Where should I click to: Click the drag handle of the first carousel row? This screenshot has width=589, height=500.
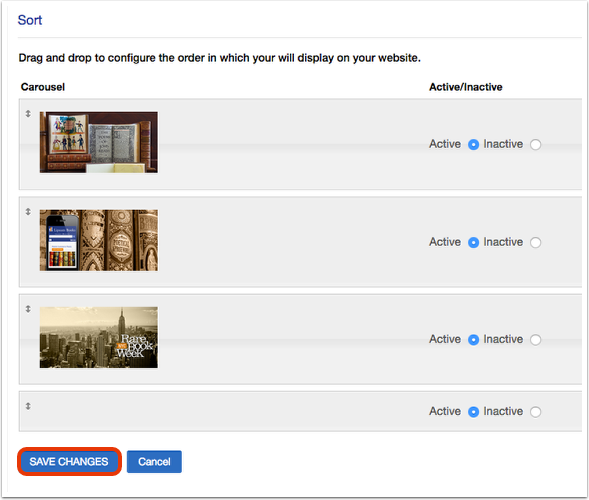[28, 113]
